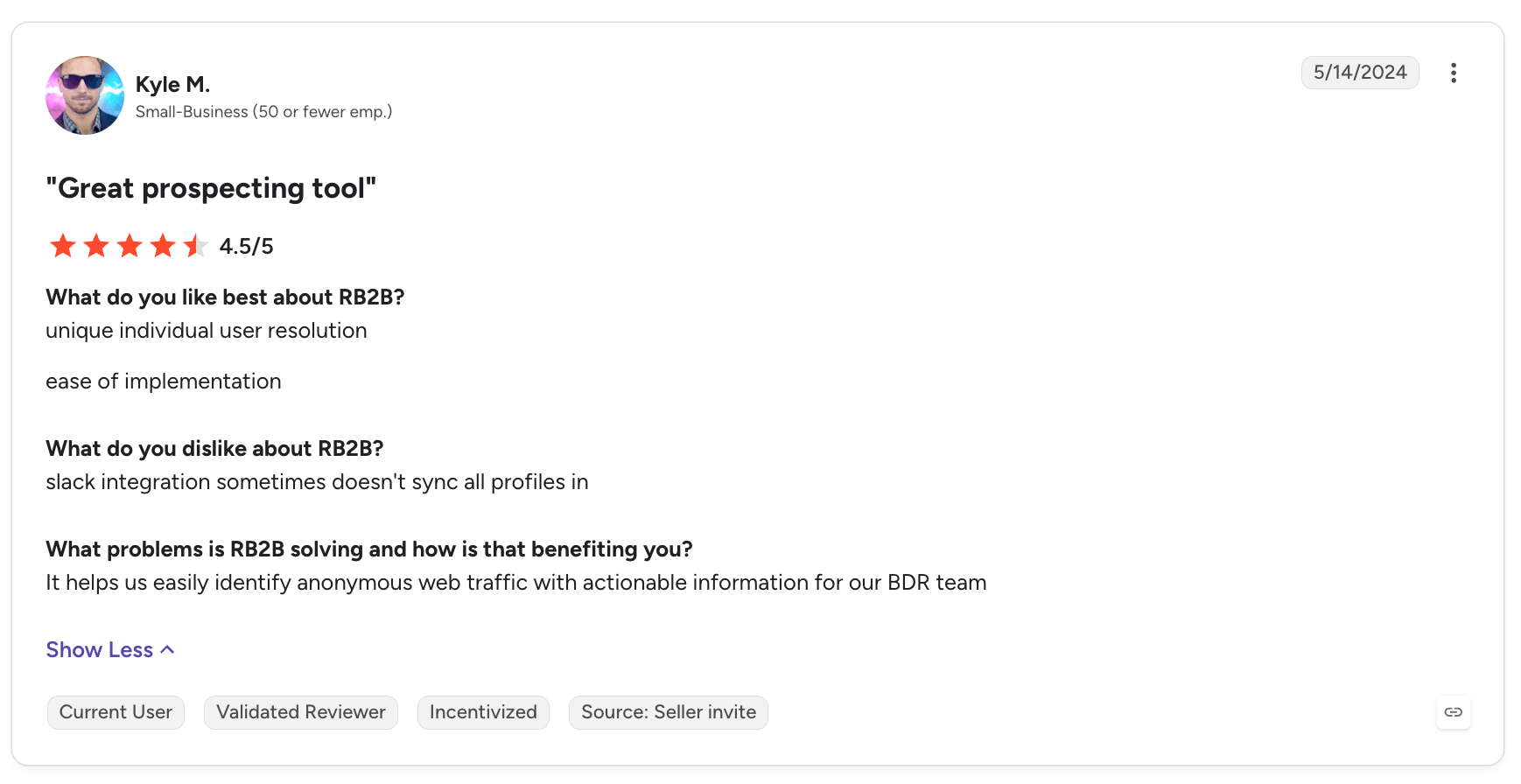Image resolution: width=1521 pixels, height=784 pixels.
Task: Click the anonymous web traffic answer text
Action: 516,583
